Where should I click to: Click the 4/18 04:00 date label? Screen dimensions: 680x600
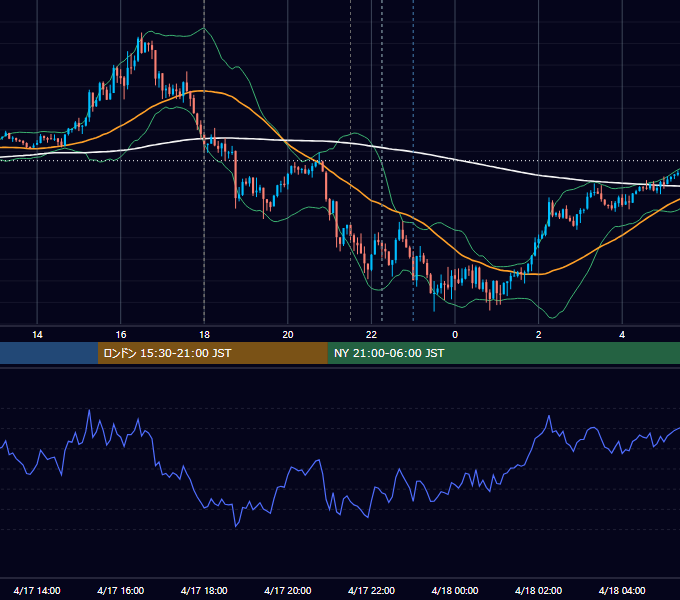point(622,590)
